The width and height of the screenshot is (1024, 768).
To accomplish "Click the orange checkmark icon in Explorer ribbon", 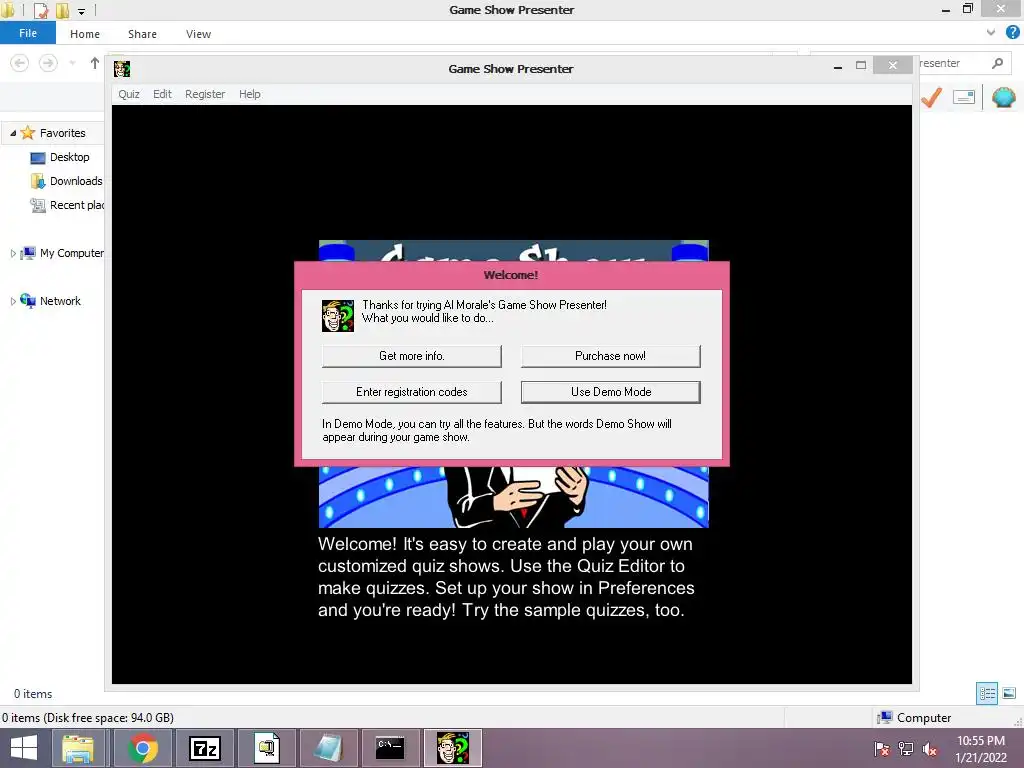I will coord(932,98).
